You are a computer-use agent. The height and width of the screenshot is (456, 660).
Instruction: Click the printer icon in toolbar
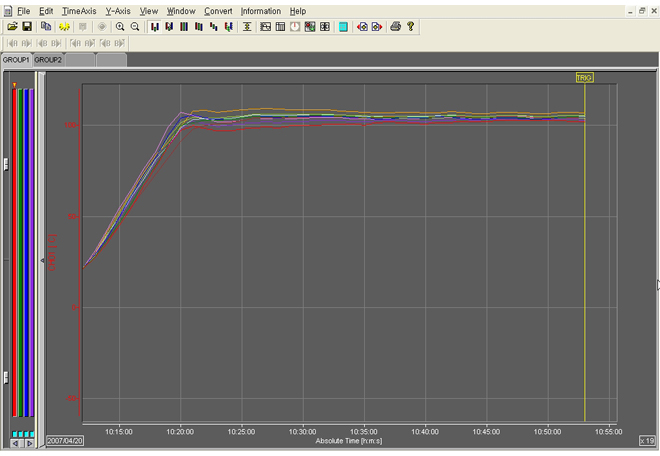click(x=396, y=27)
